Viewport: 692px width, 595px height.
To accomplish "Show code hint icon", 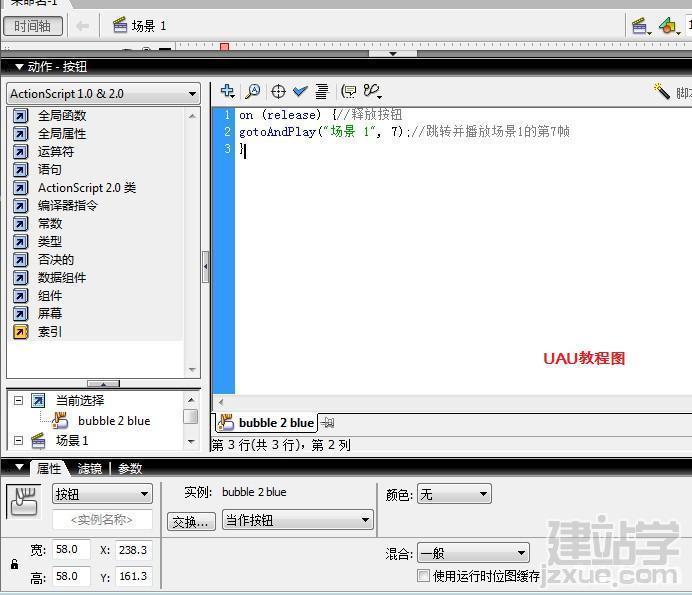I will [x=349, y=91].
